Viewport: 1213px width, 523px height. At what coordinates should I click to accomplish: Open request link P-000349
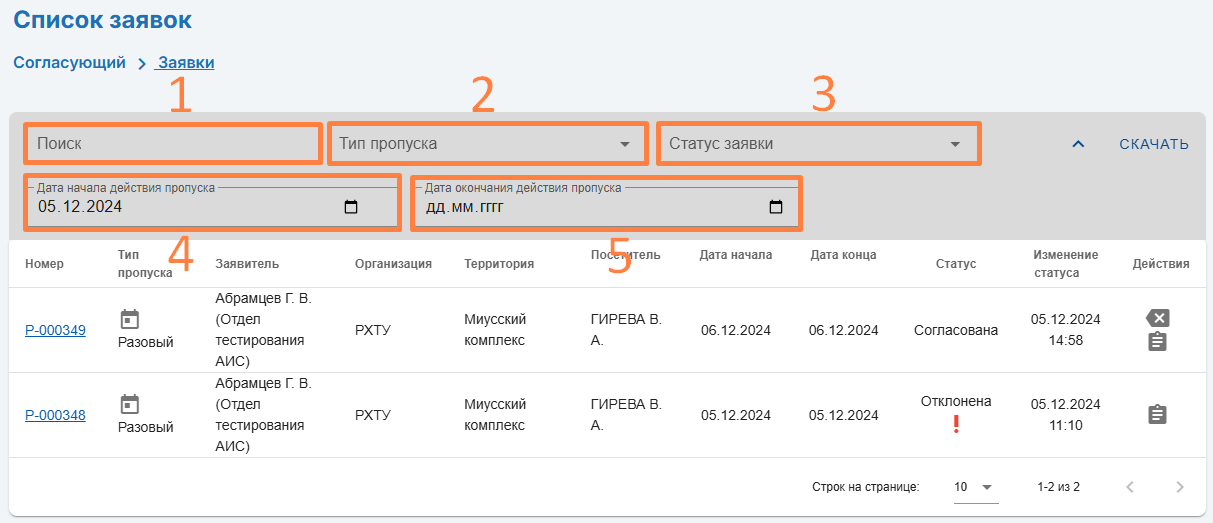pos(55,330)
